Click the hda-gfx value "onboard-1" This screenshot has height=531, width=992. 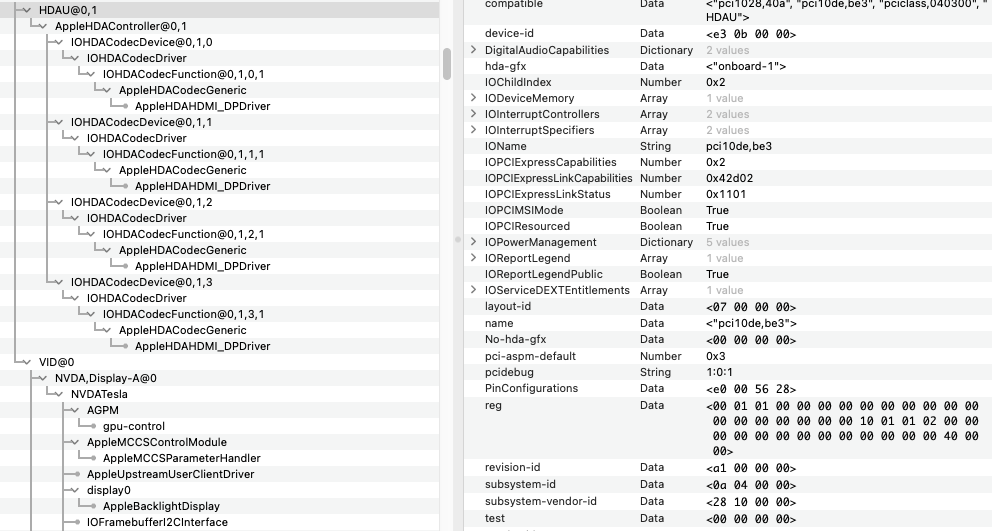click(746, 66)
